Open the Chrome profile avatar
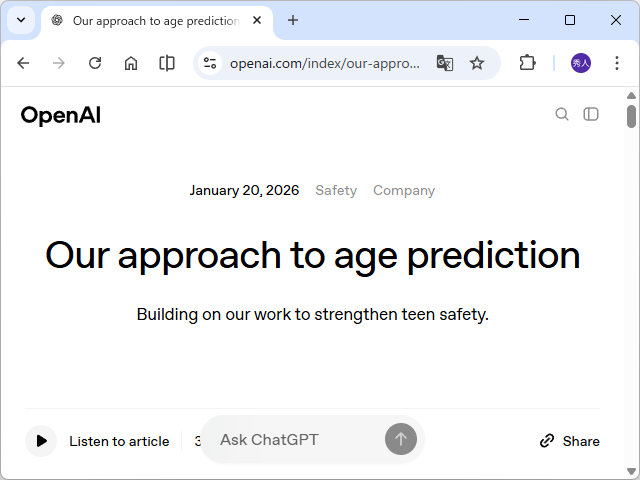The width and height of the screenshot is (640, 480). click(x=581, y=63)
